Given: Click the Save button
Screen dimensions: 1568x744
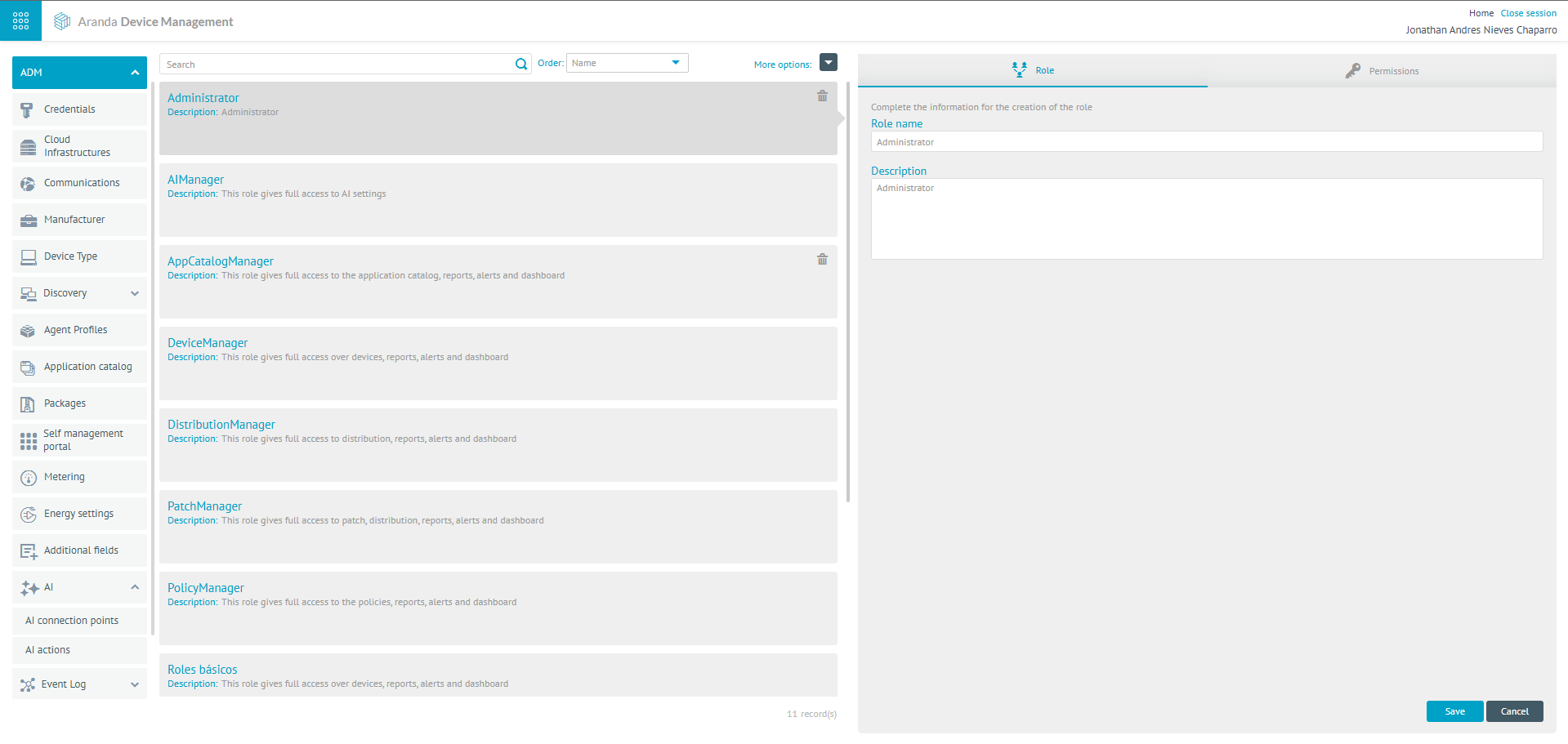Looking at the screenshot, I should coord(1454,711).
